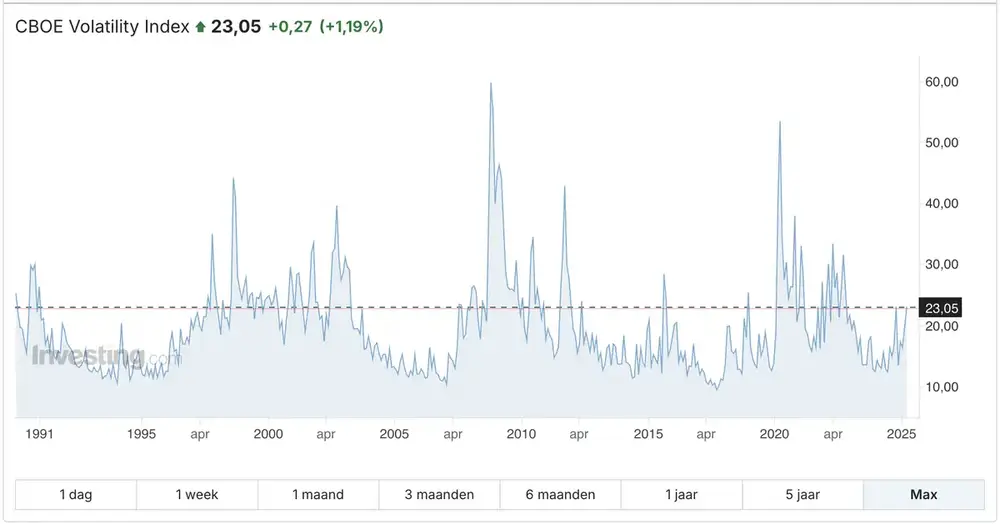Screen dimensions: 1000x524
Task: Switch chart to 3 maanden range
Action: (x=439, y=495)
